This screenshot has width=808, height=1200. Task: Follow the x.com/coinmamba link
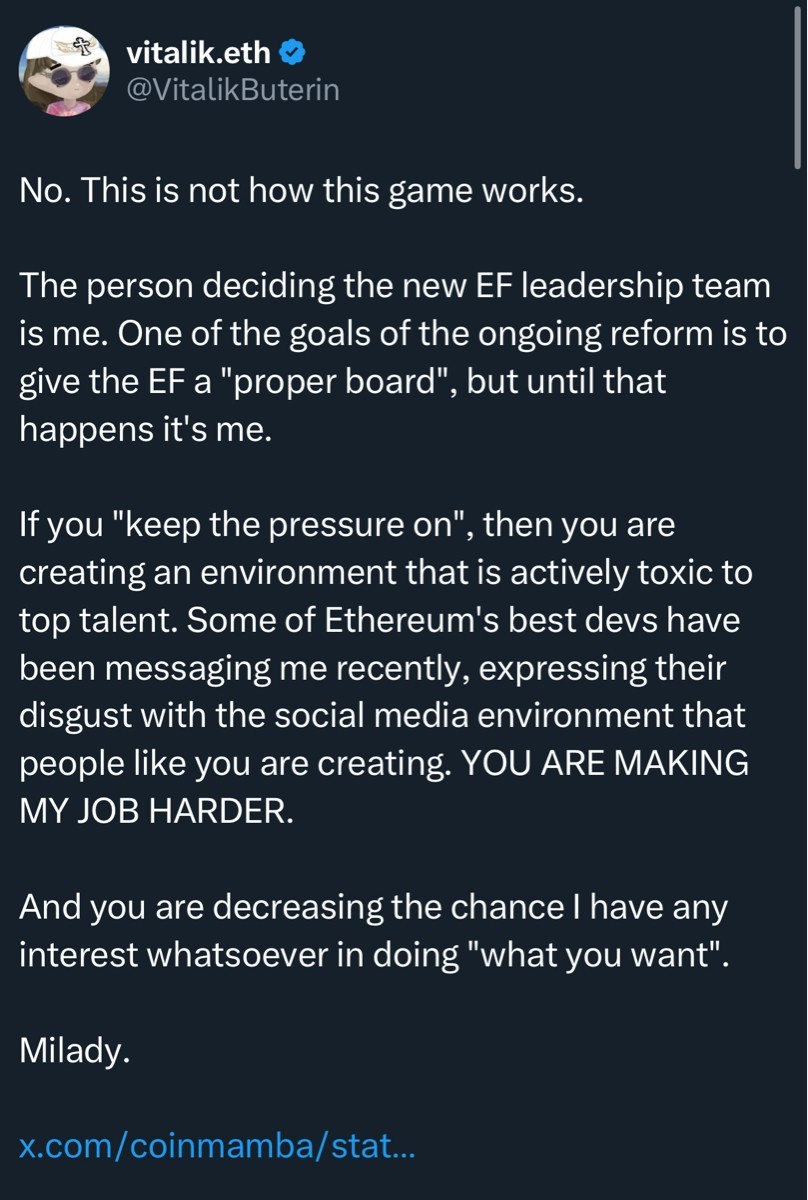[x=217, y=1146]
